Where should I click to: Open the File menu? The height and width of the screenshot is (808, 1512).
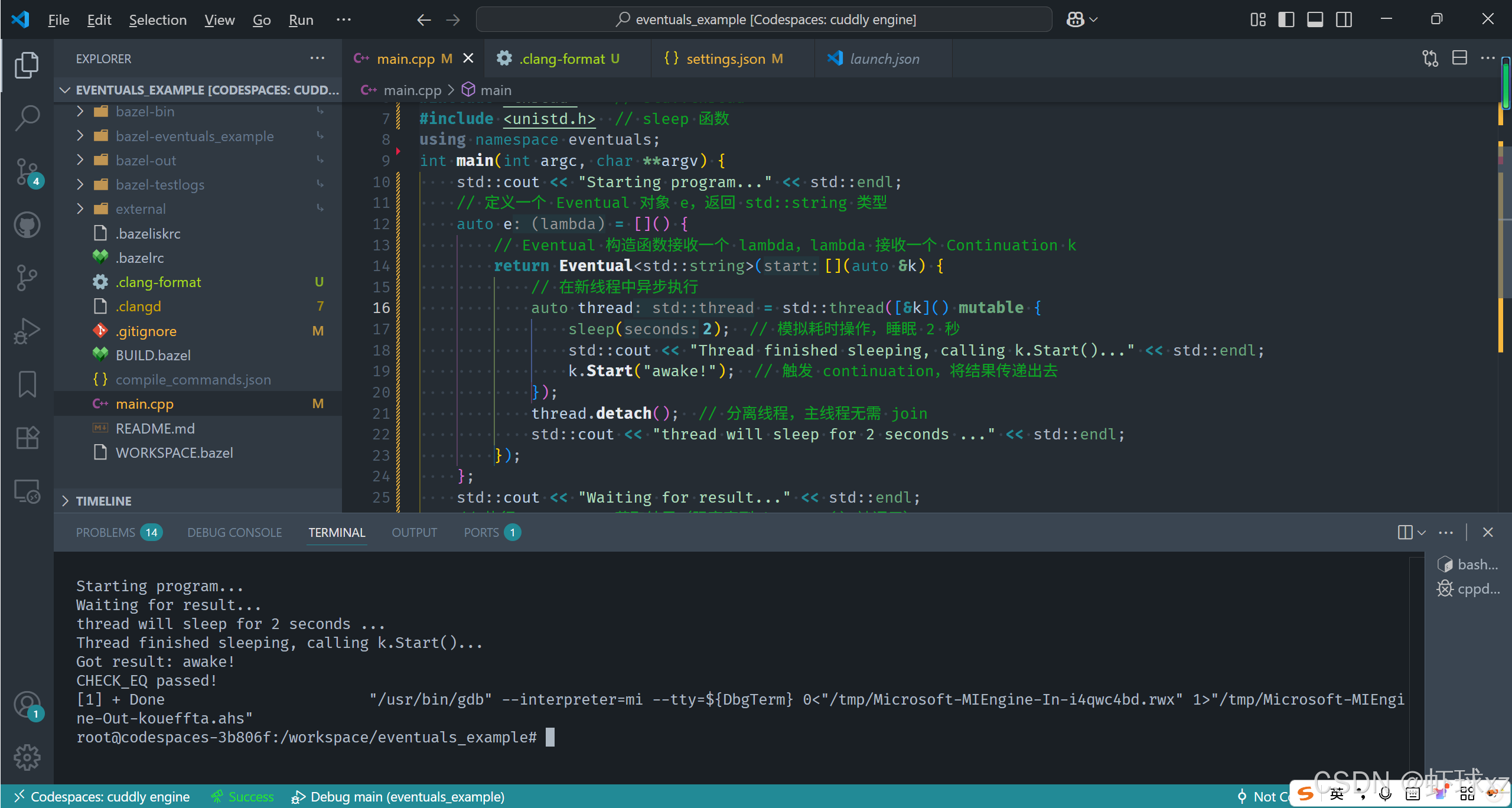(58, 20)
